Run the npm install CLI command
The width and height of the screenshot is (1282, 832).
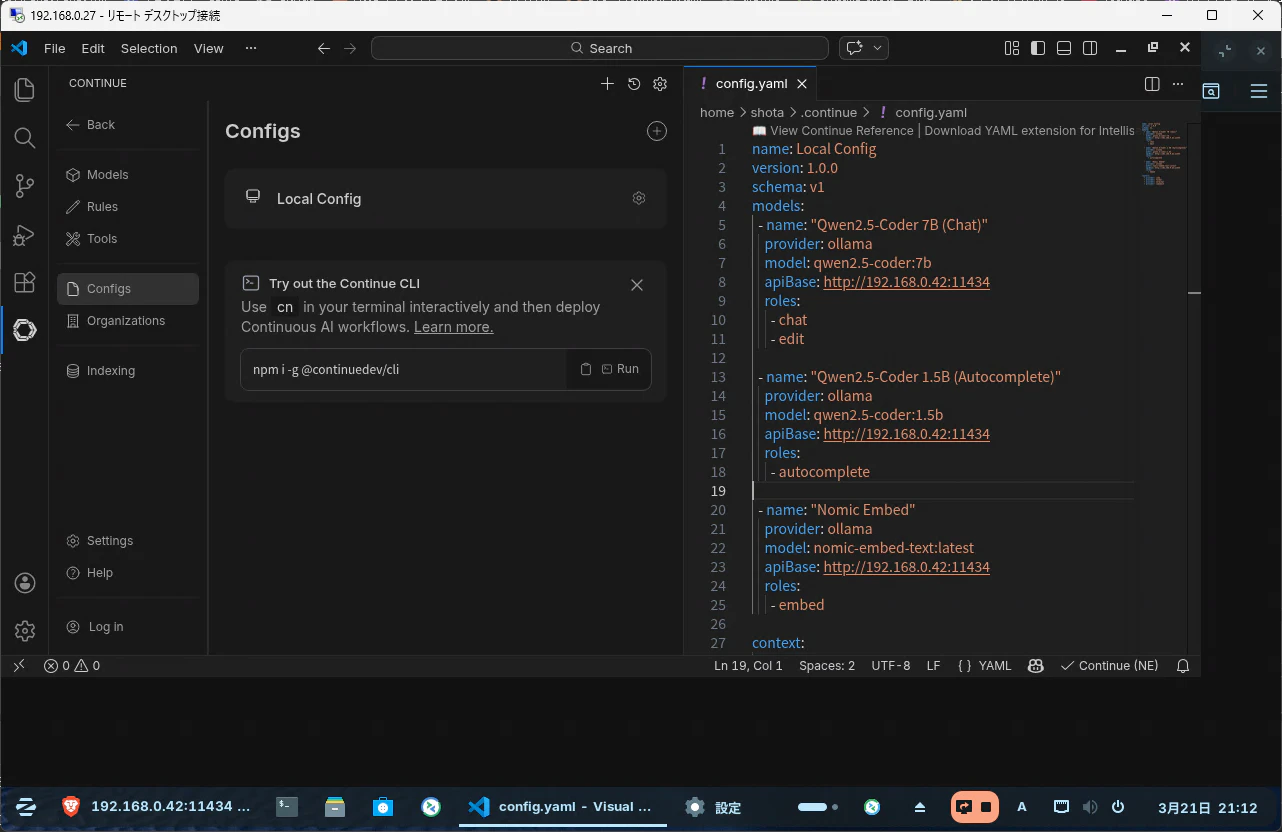620,369
